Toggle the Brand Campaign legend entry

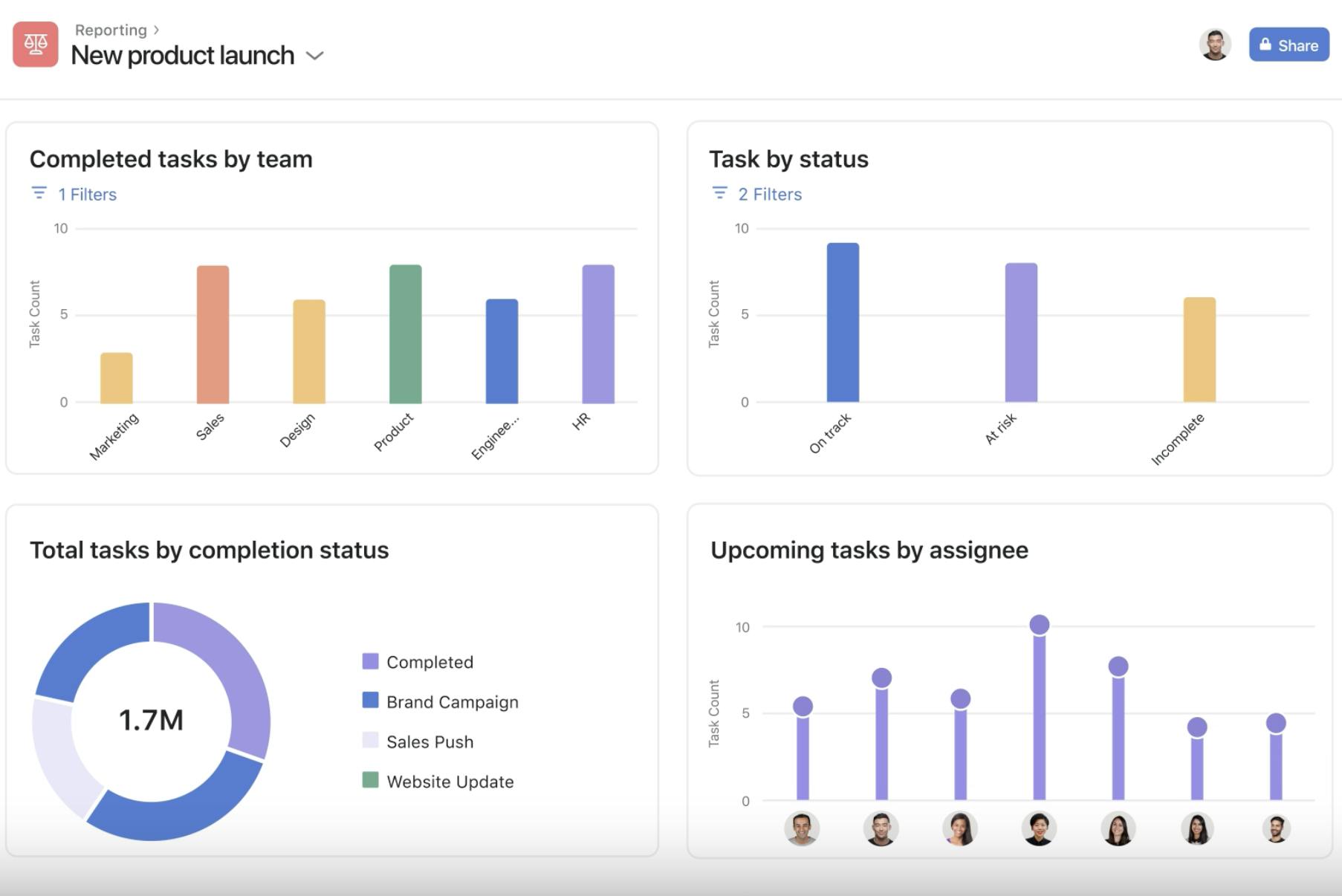[x=452, y=701]
